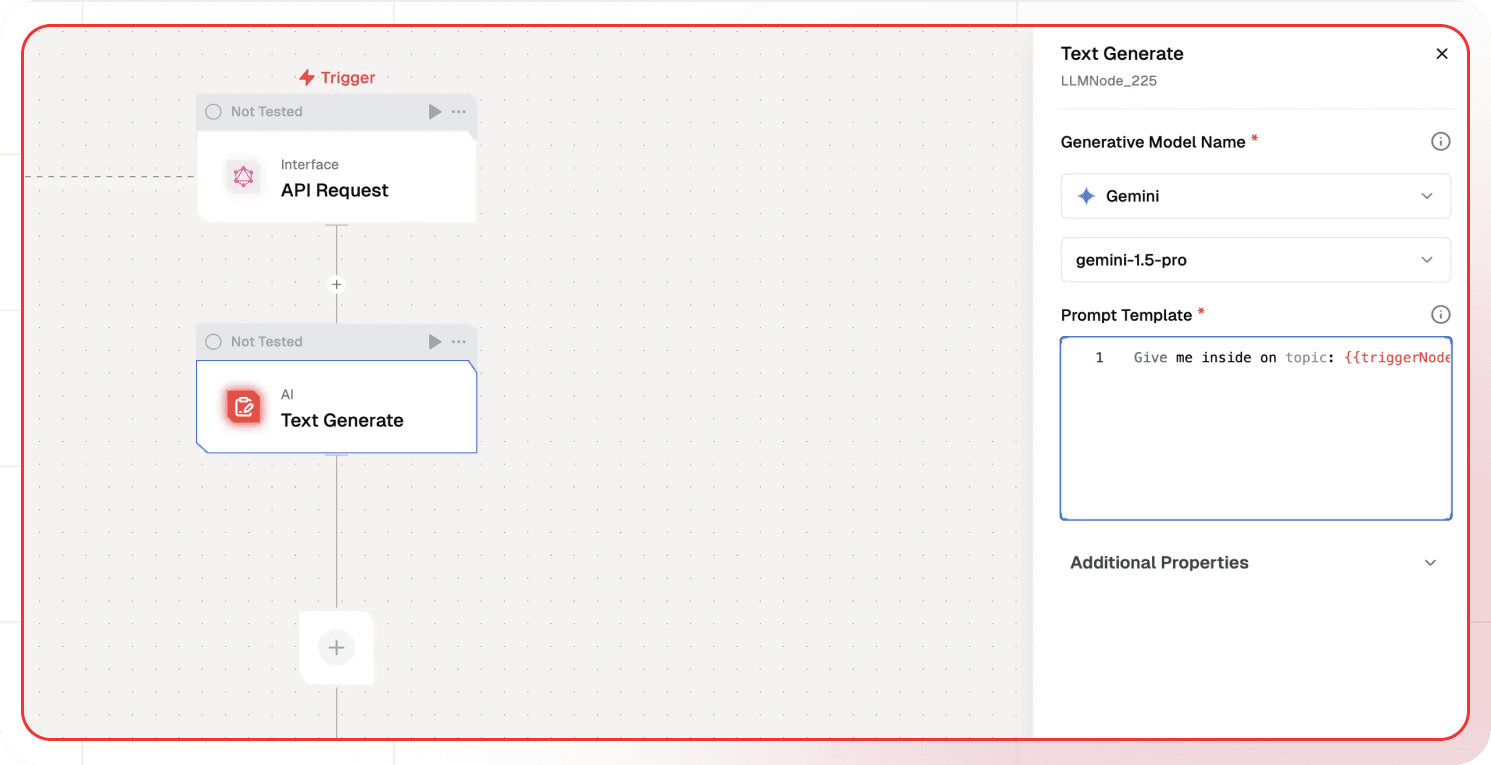The width and height of the screenshot is (1491, 765).
Task: Click into the Prompt Template editor
Action: (x=1256, y=428)
